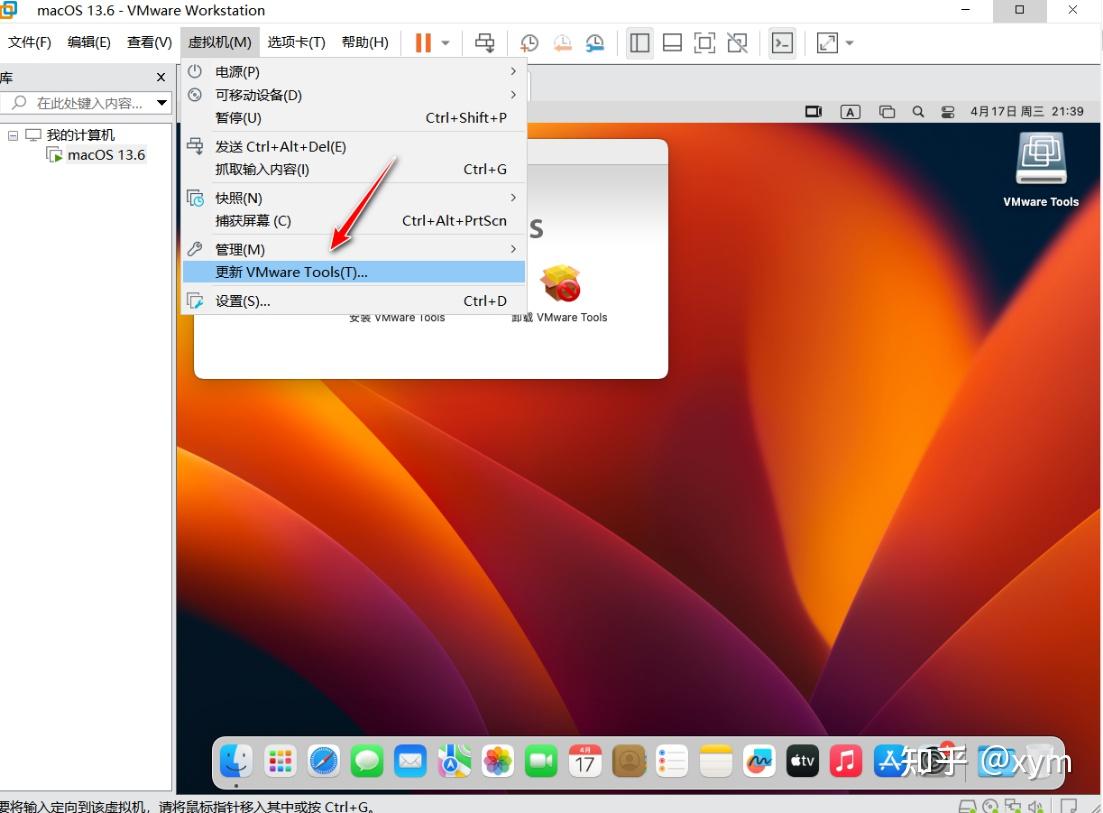The width and height of the screenshot is (1103, 813).
Task: Expand the 快照(N) submenu
Action: tap(354, 198)
